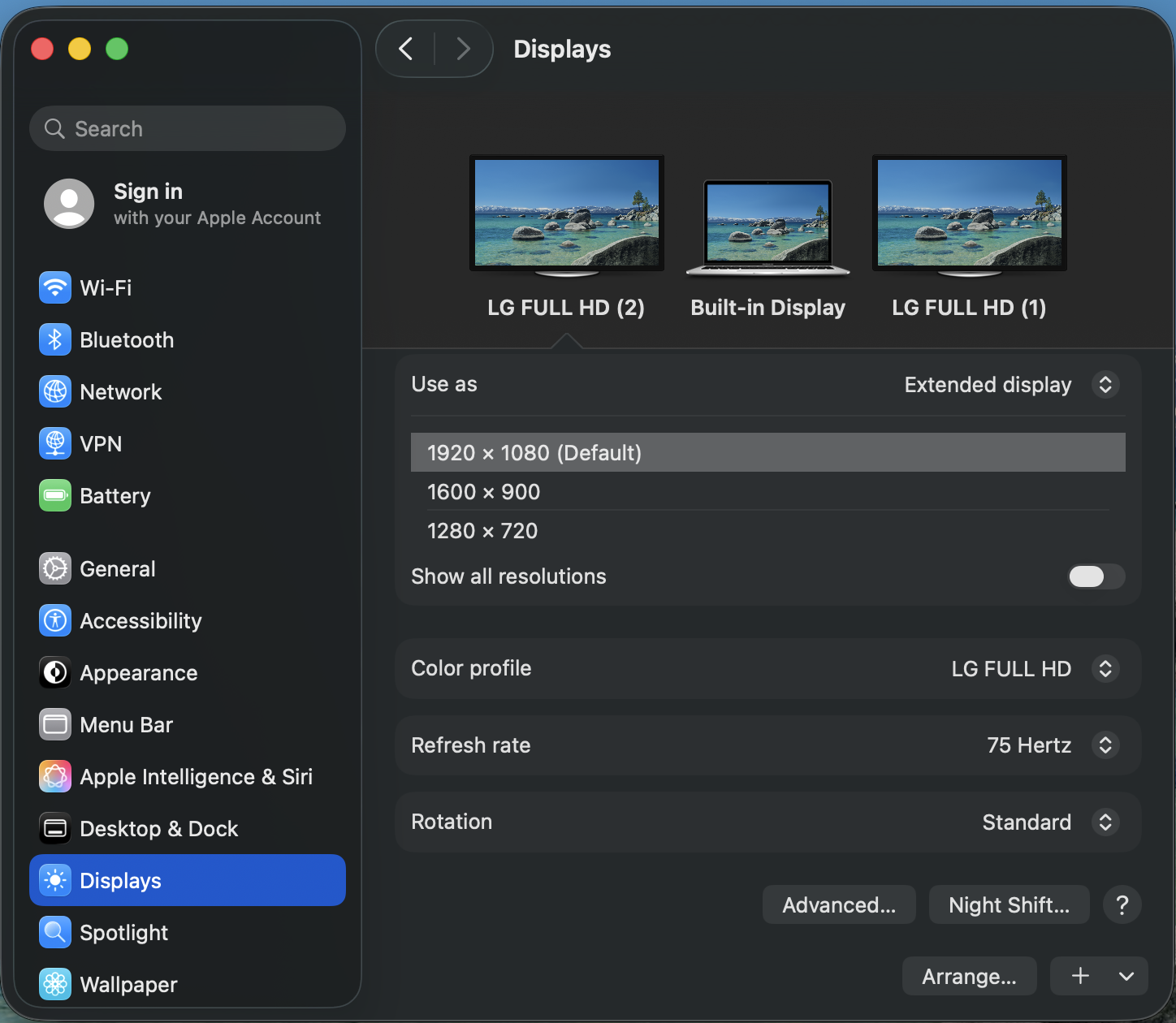1176x1023 pixels.
Task: Open the Battery settings icon
Action: (x=55, y=496)
